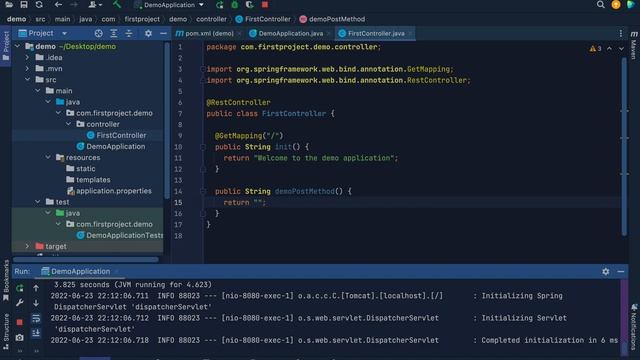Rerun DemoApplication from top toolbar
The image size is (640, 360).
[x=220, y=5]
